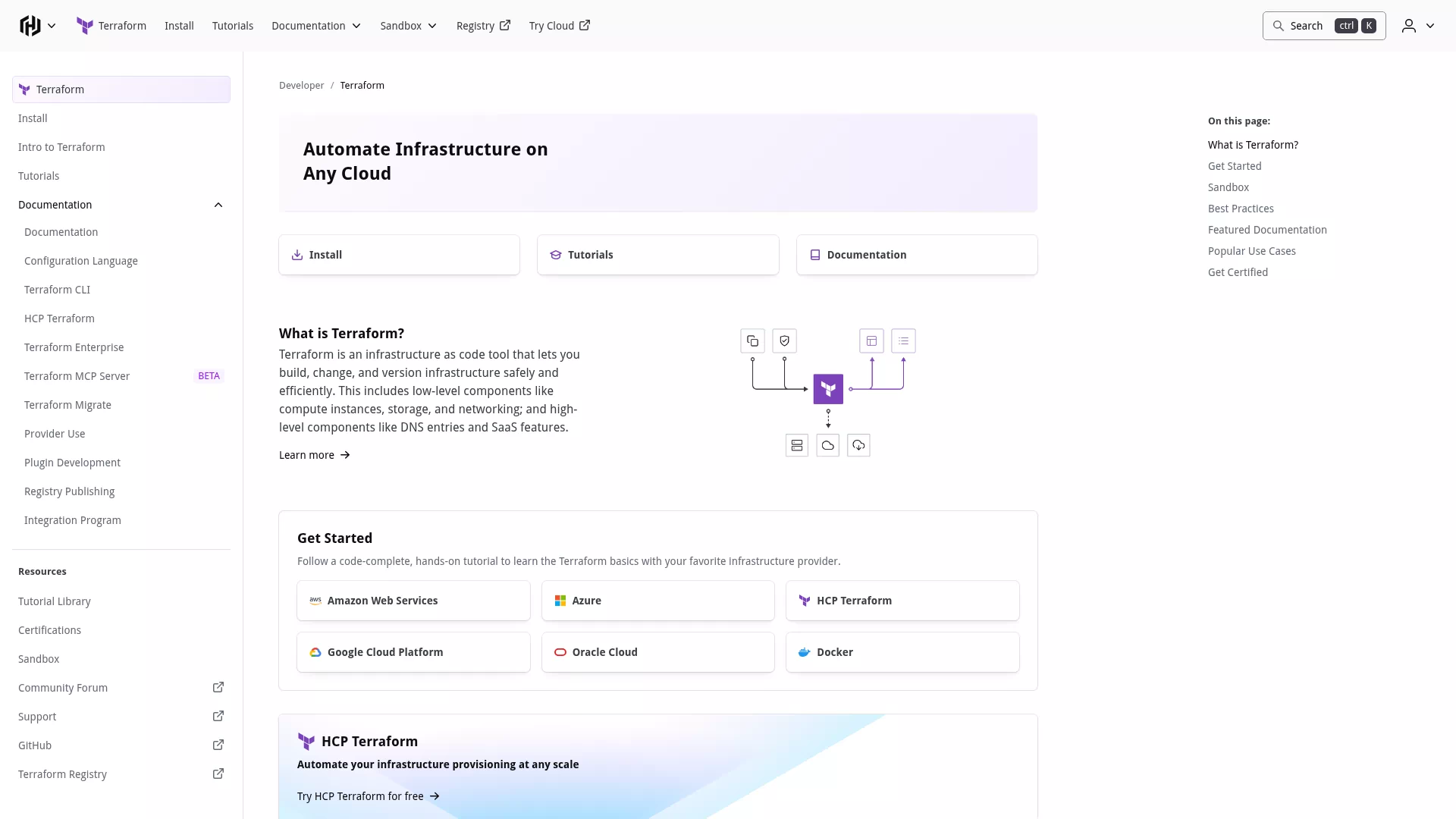This screenshot has height=819, width=1456.
Task: Open HCP Terraform in sidebar
Action: tap(121, 318)
